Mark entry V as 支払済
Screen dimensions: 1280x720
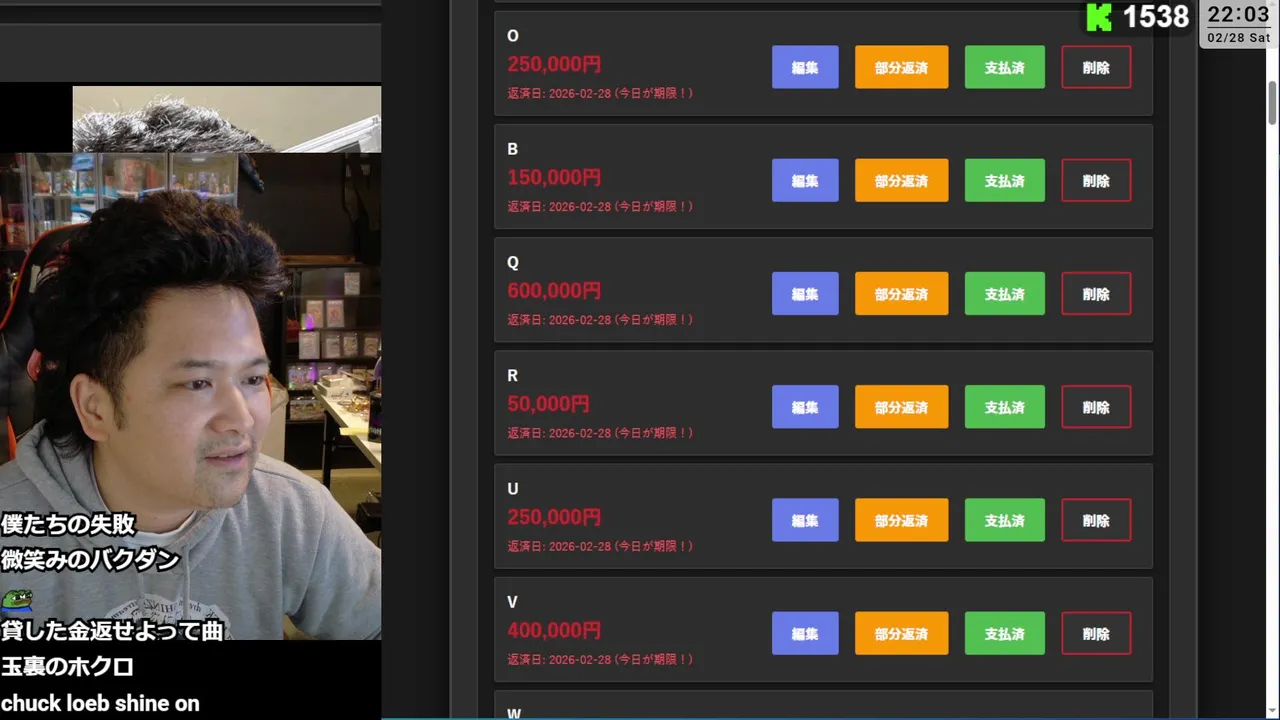coord(1004,633)
